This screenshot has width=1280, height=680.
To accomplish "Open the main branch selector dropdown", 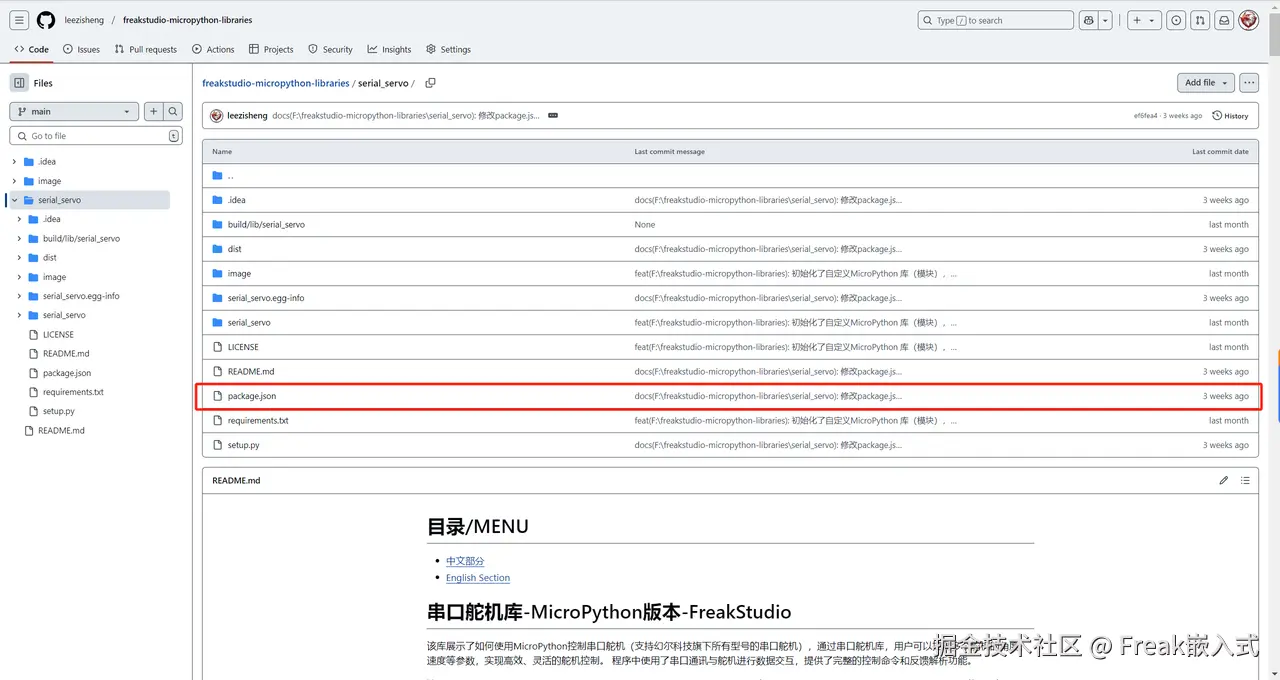I will pyautogui.click(x=74, y=112).
